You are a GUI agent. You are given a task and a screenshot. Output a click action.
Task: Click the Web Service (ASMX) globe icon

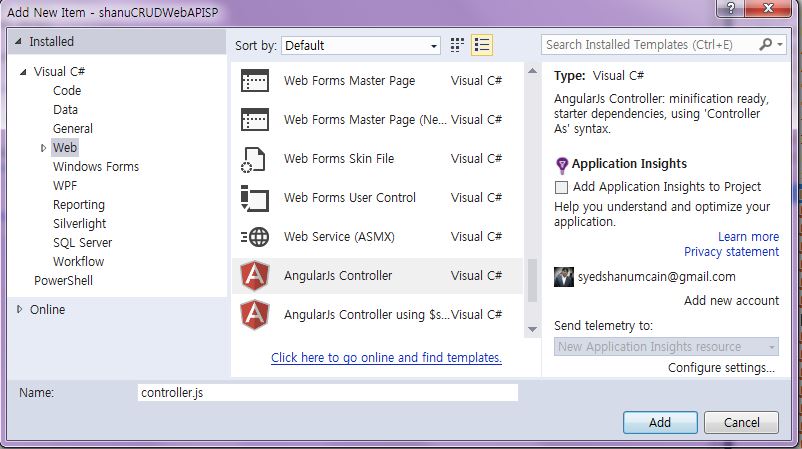click(255, 237)
